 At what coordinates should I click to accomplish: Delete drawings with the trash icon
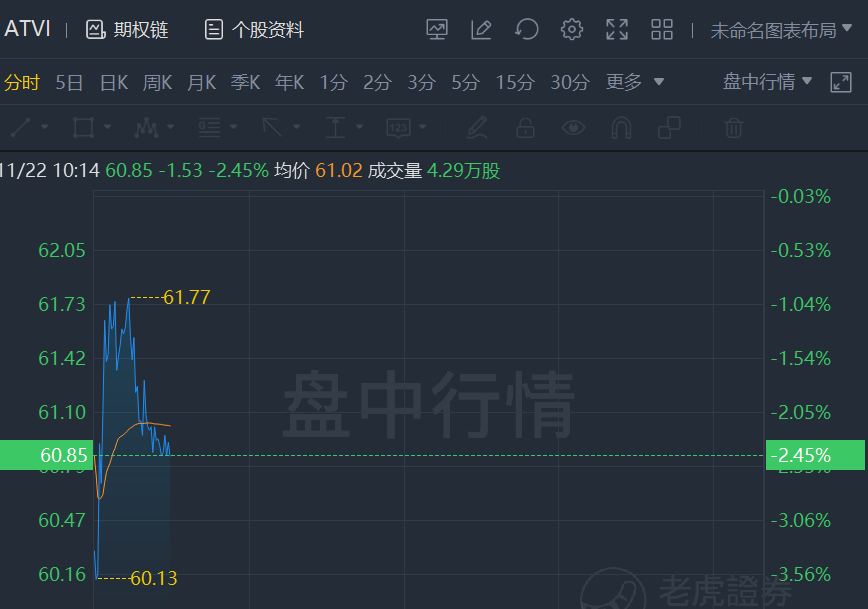point(733,127)
